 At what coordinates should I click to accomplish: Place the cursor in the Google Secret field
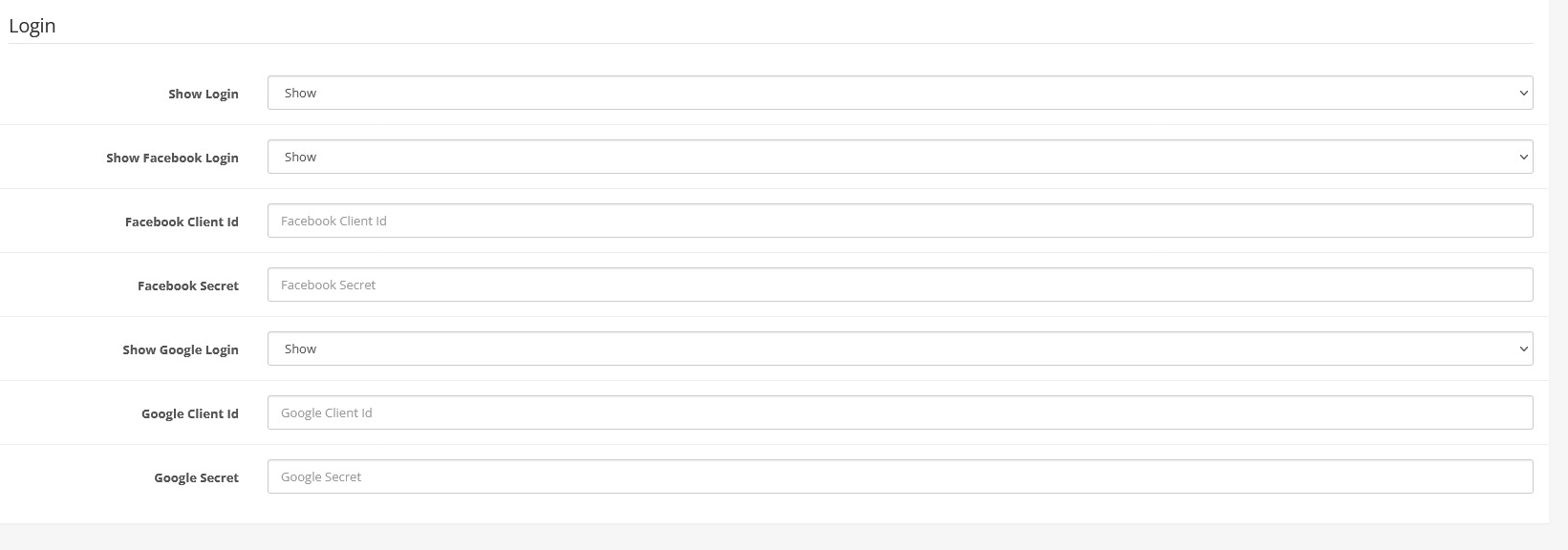point(900,476)
